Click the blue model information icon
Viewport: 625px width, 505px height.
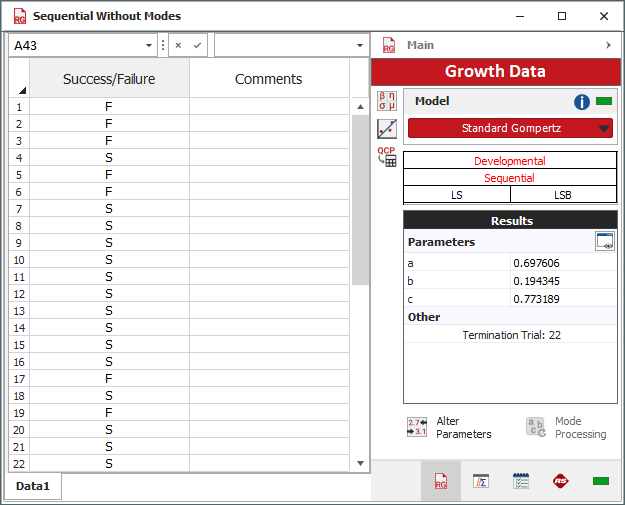point(582,102)
